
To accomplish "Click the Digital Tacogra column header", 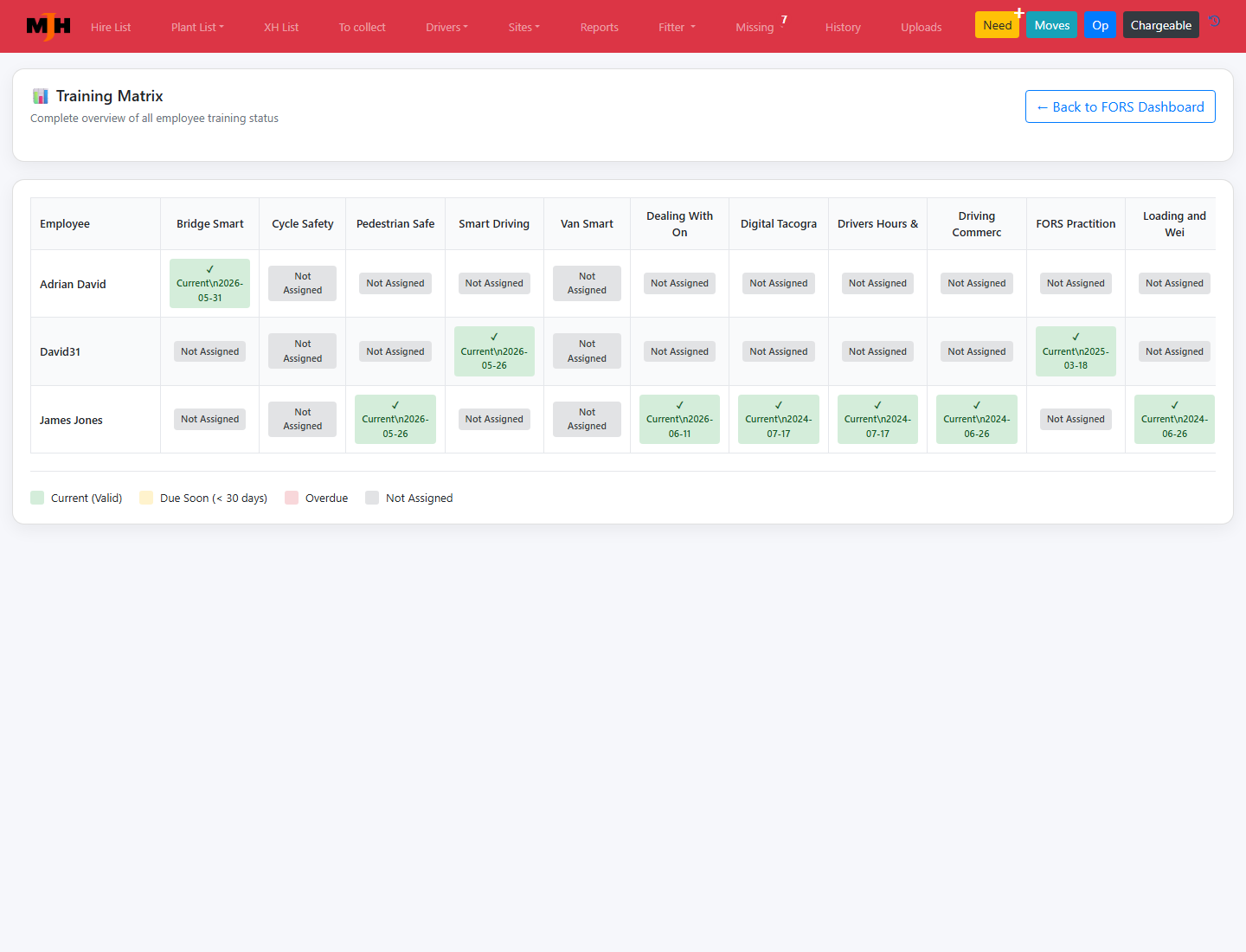I will (779, 223).
